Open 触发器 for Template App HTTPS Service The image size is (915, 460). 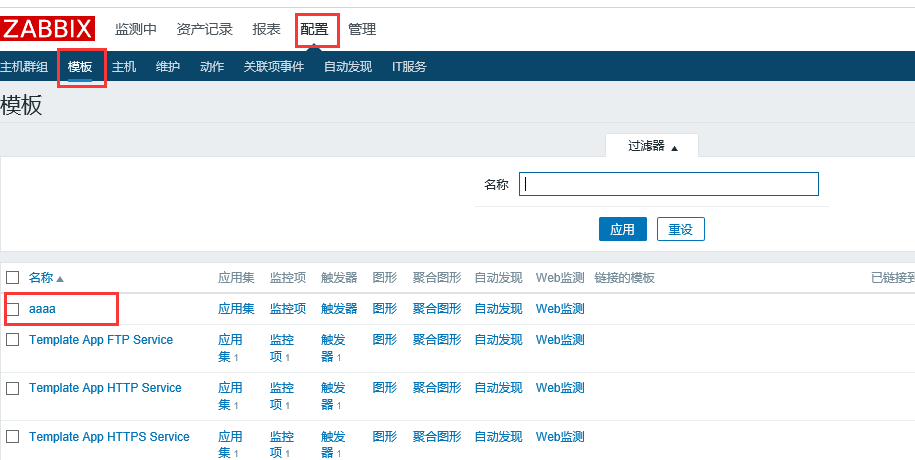click(x=333, y=445)
